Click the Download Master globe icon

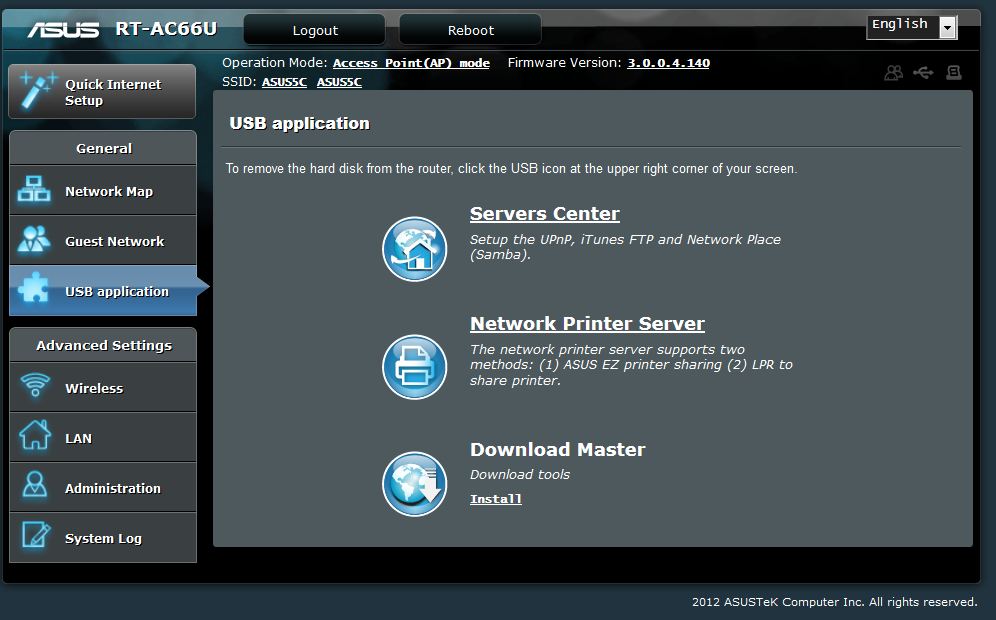tap(414, 483)
